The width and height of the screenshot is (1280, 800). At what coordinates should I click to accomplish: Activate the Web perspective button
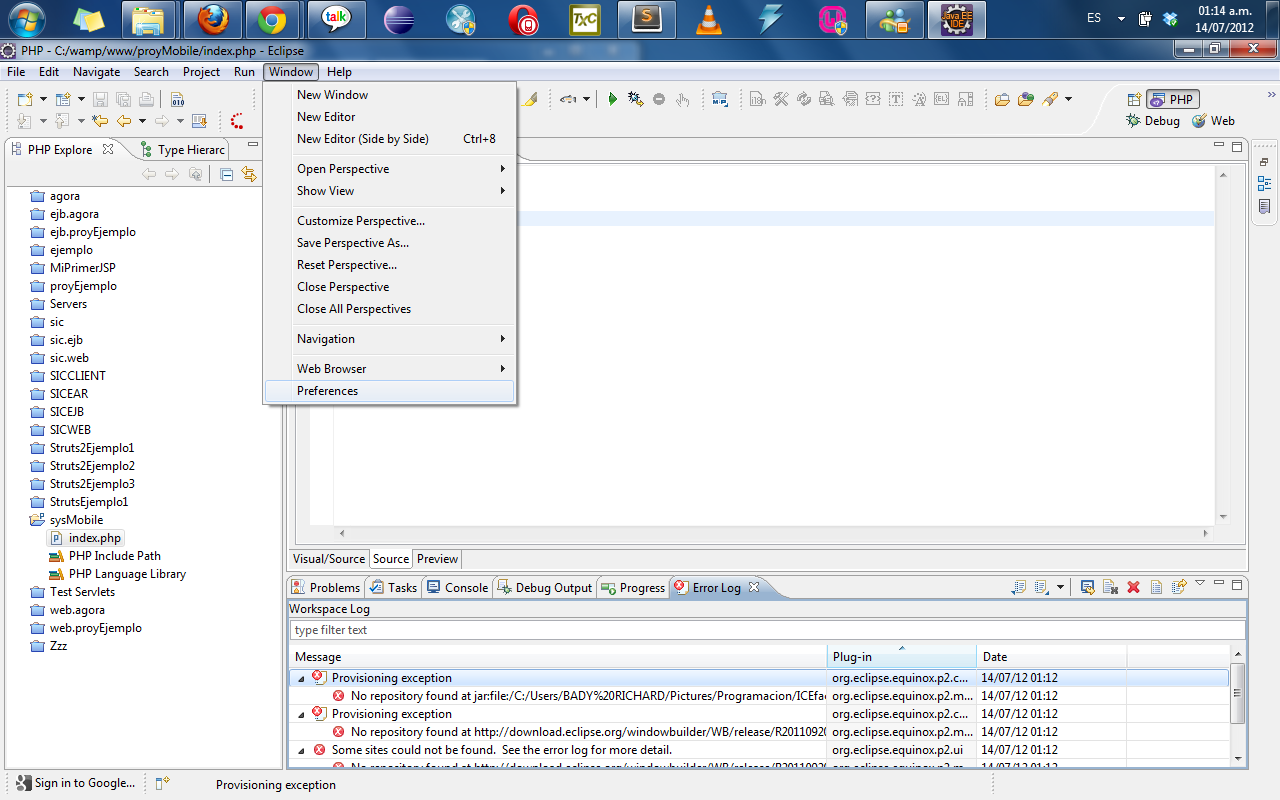[1213, 120]
